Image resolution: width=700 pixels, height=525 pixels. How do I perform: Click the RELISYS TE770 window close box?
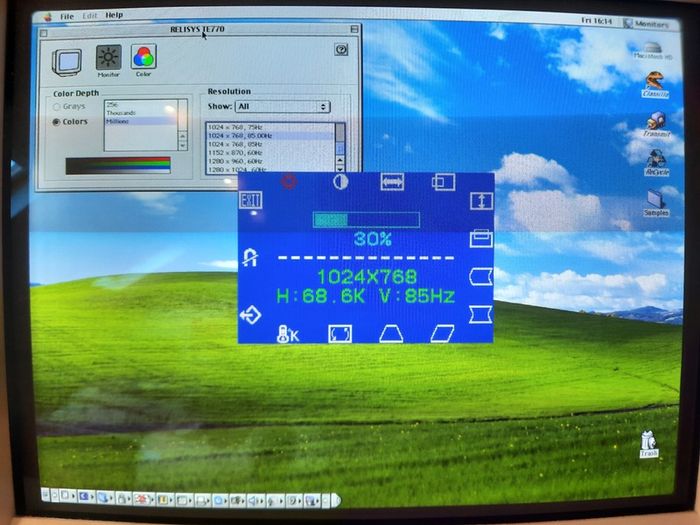pyautogui.click(x=44, y=33)
